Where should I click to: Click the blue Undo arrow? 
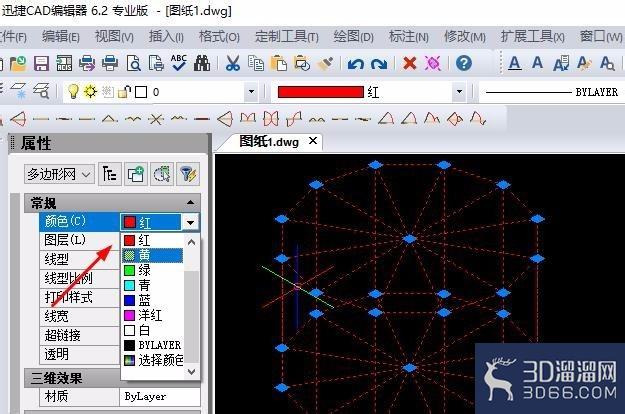pos(356,64)
